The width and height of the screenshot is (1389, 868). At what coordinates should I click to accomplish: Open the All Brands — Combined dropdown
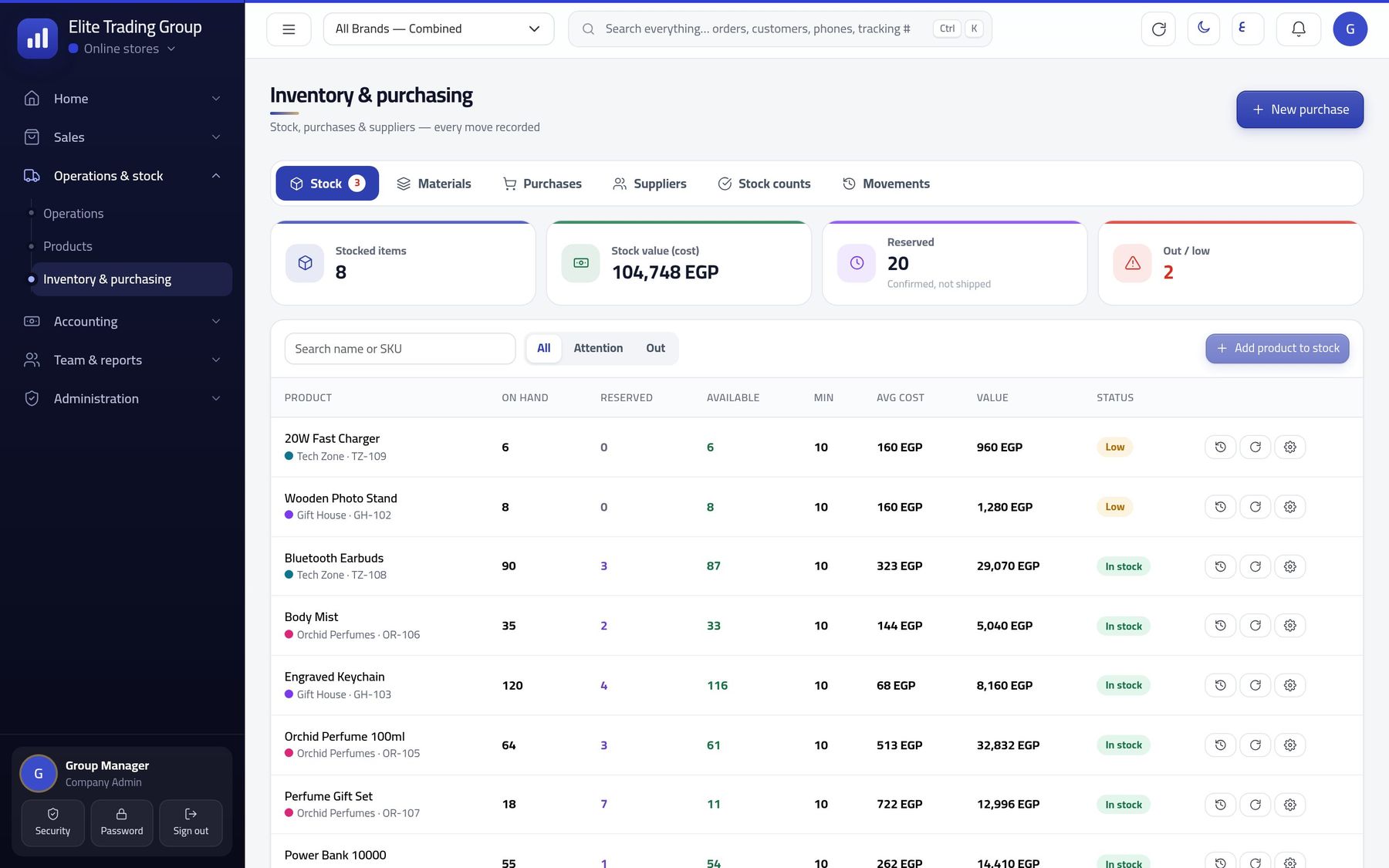tap(438, 29)
